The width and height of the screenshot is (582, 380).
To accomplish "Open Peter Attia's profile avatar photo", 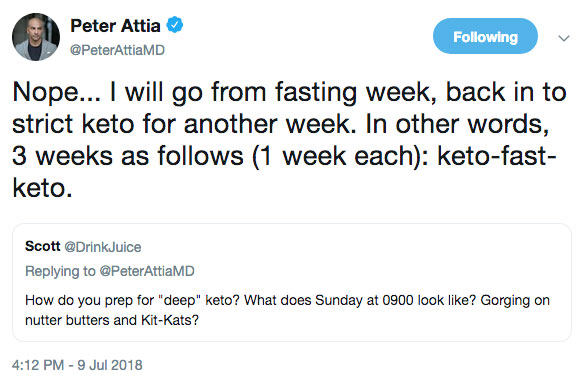I will coord(36,37).
